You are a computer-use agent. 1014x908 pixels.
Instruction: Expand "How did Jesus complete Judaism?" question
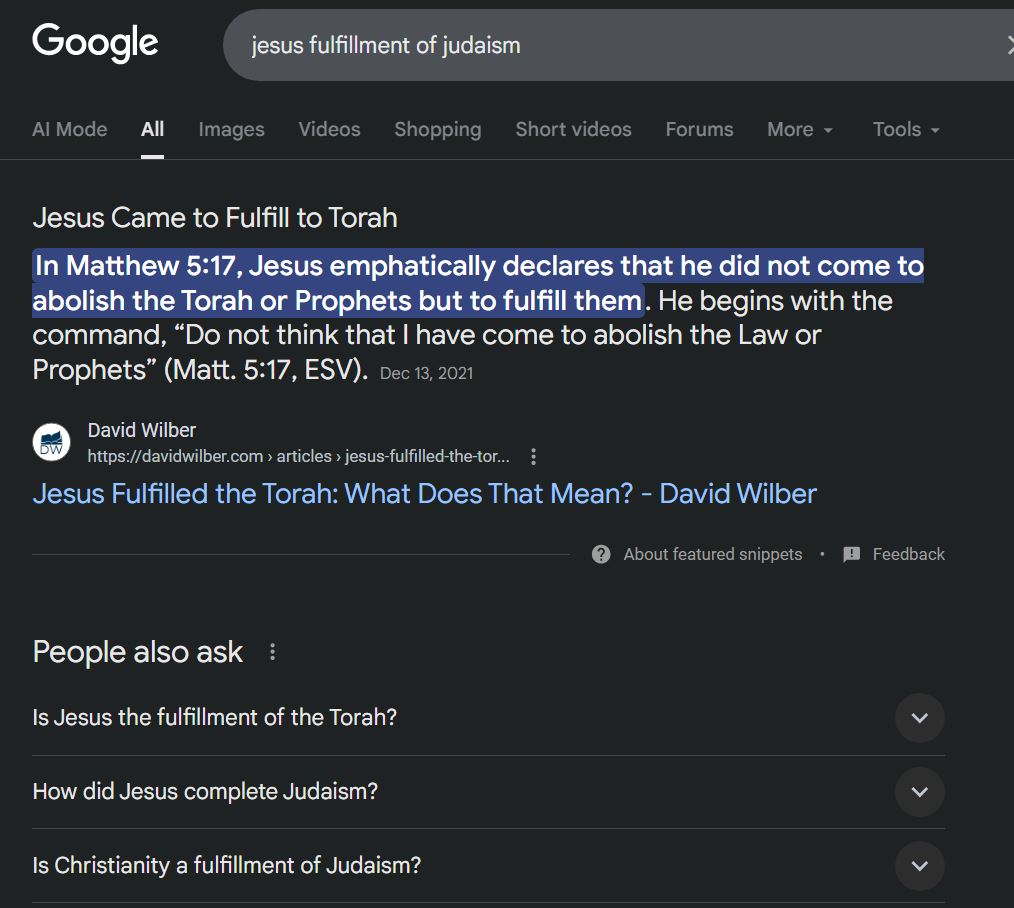[919, 792]
